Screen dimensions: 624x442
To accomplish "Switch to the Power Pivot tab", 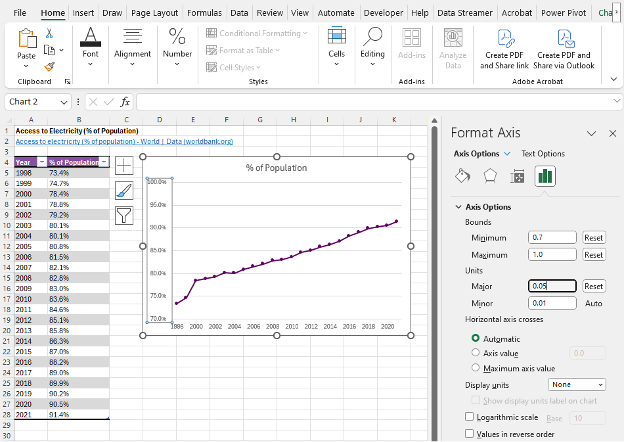I will (x=564, y=13).
